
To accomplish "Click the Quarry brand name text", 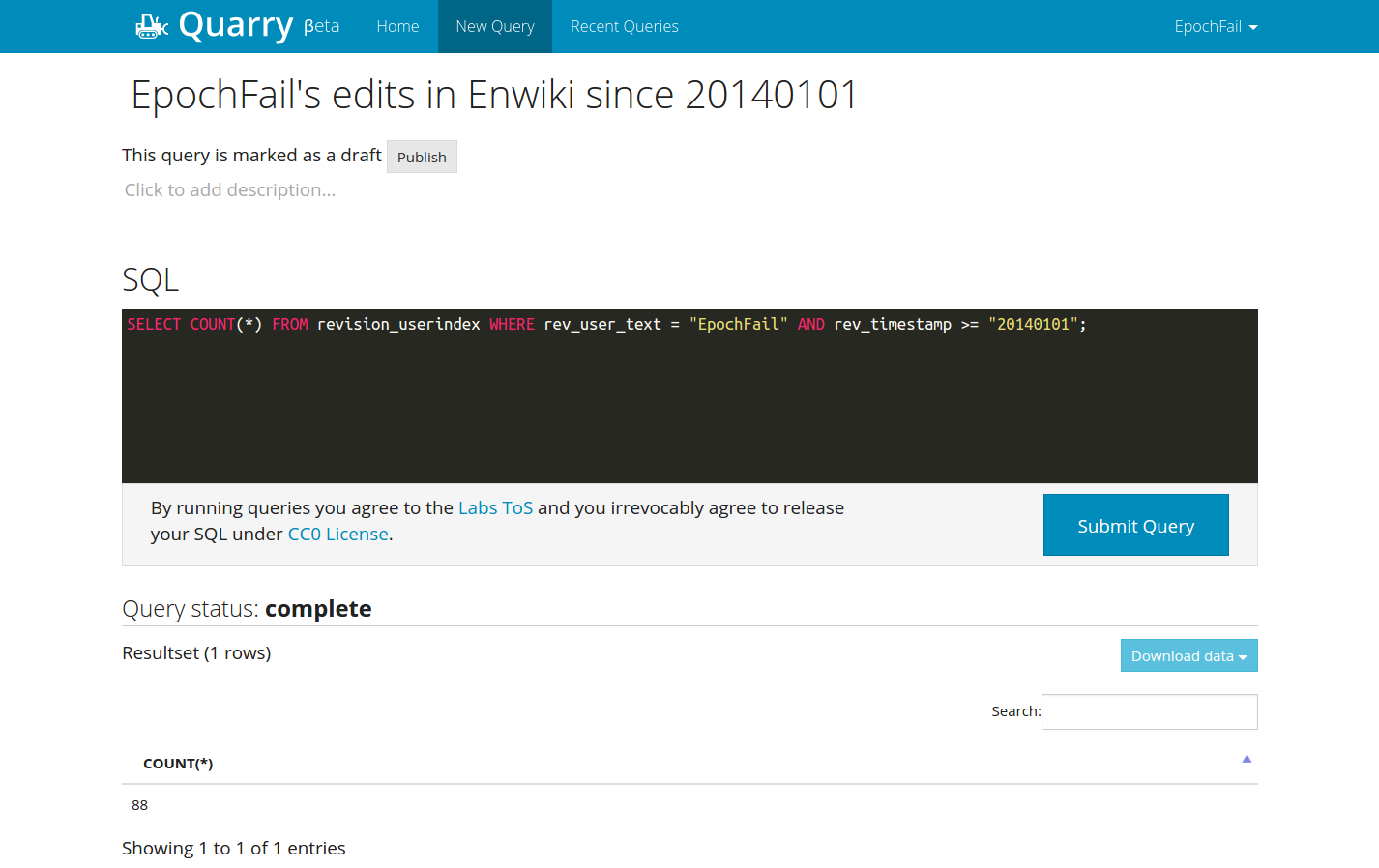I will (235, 25).
